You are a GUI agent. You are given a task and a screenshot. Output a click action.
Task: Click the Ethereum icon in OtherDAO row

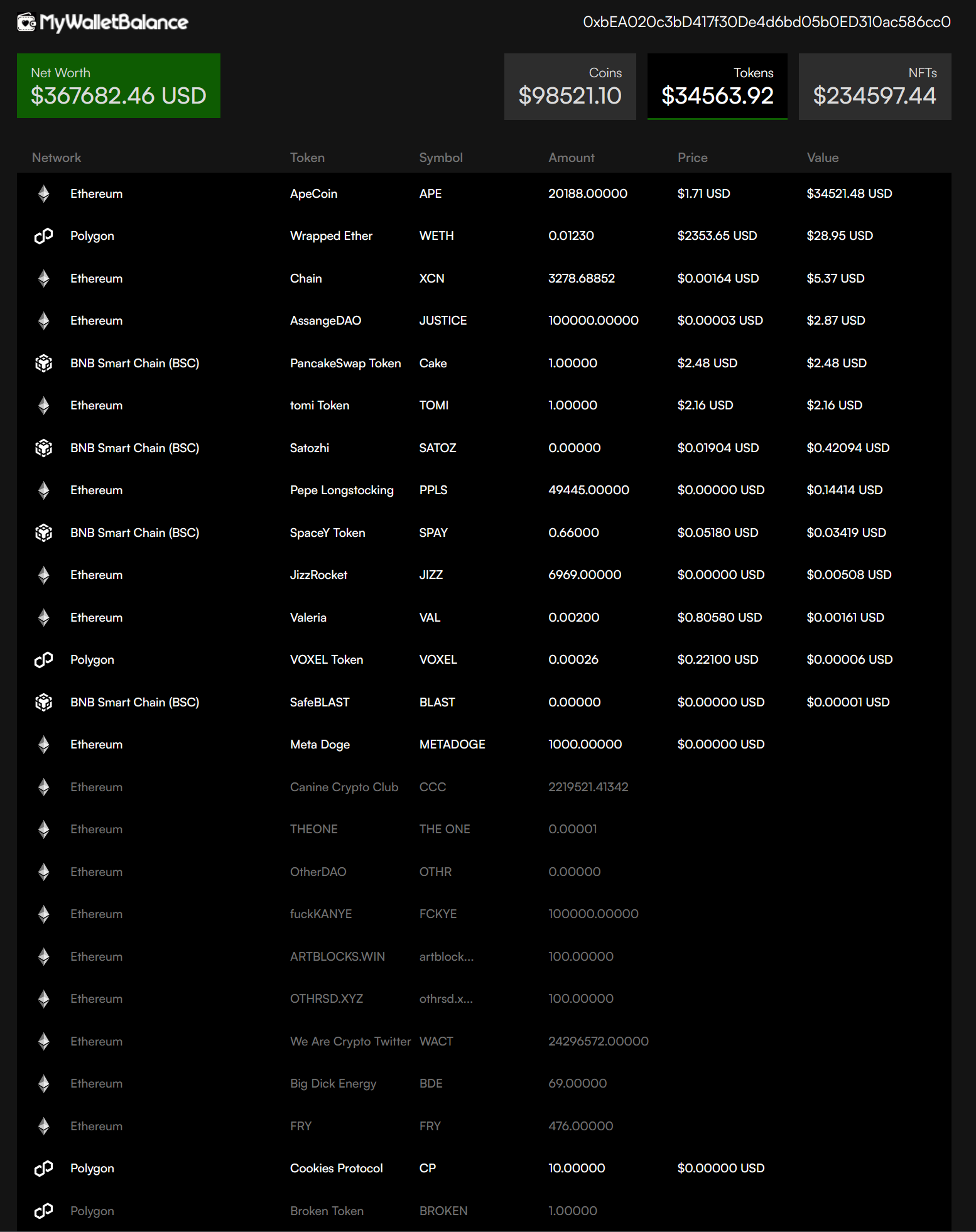pos(44,872)
